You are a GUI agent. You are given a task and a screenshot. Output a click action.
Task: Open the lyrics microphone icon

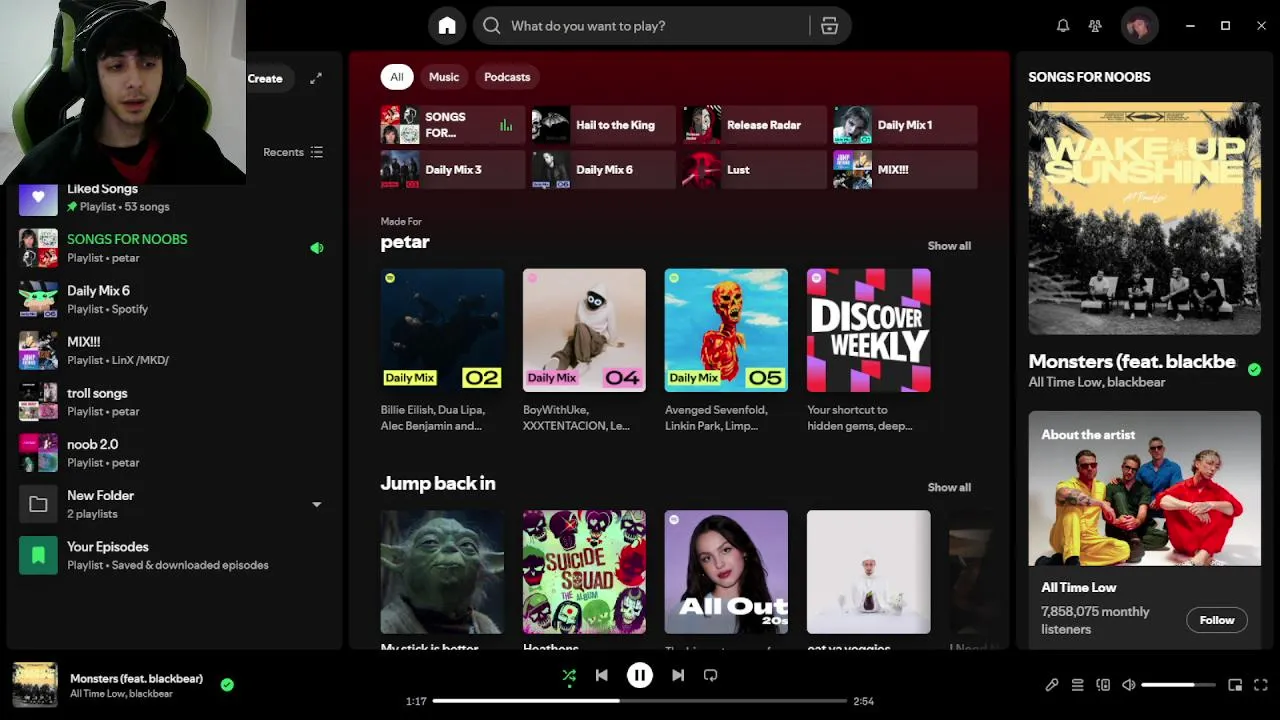(x=1052, y=685)
